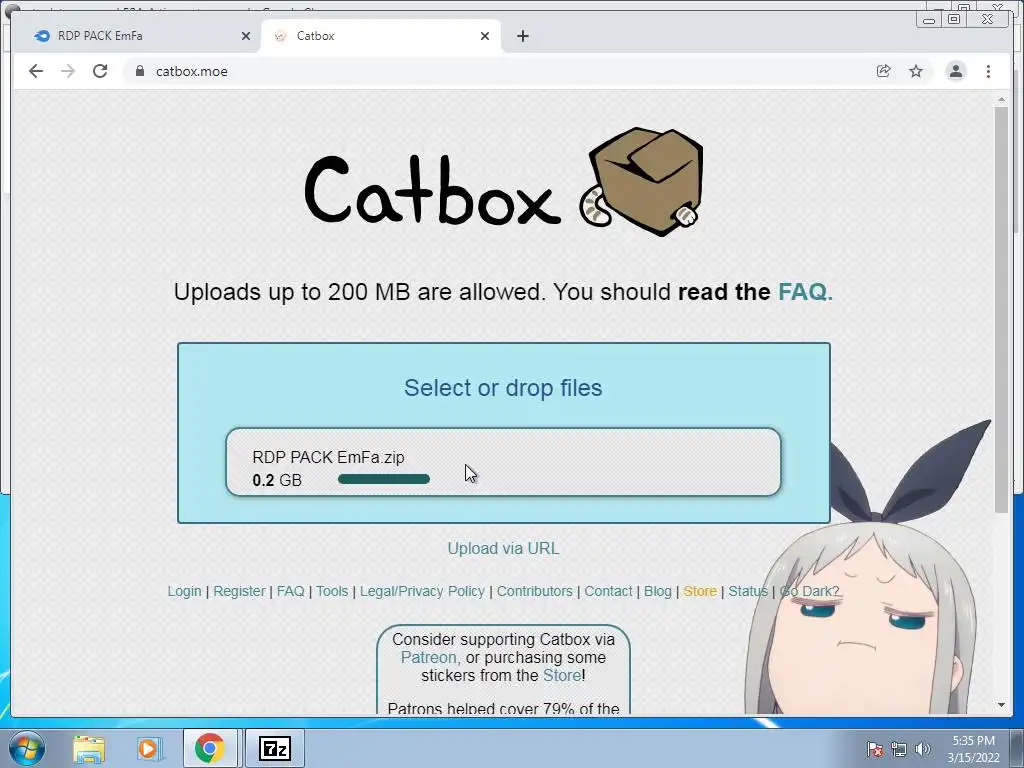Open the share page icon
This screenshot has height=768, width=1024.
coord(884,71)
